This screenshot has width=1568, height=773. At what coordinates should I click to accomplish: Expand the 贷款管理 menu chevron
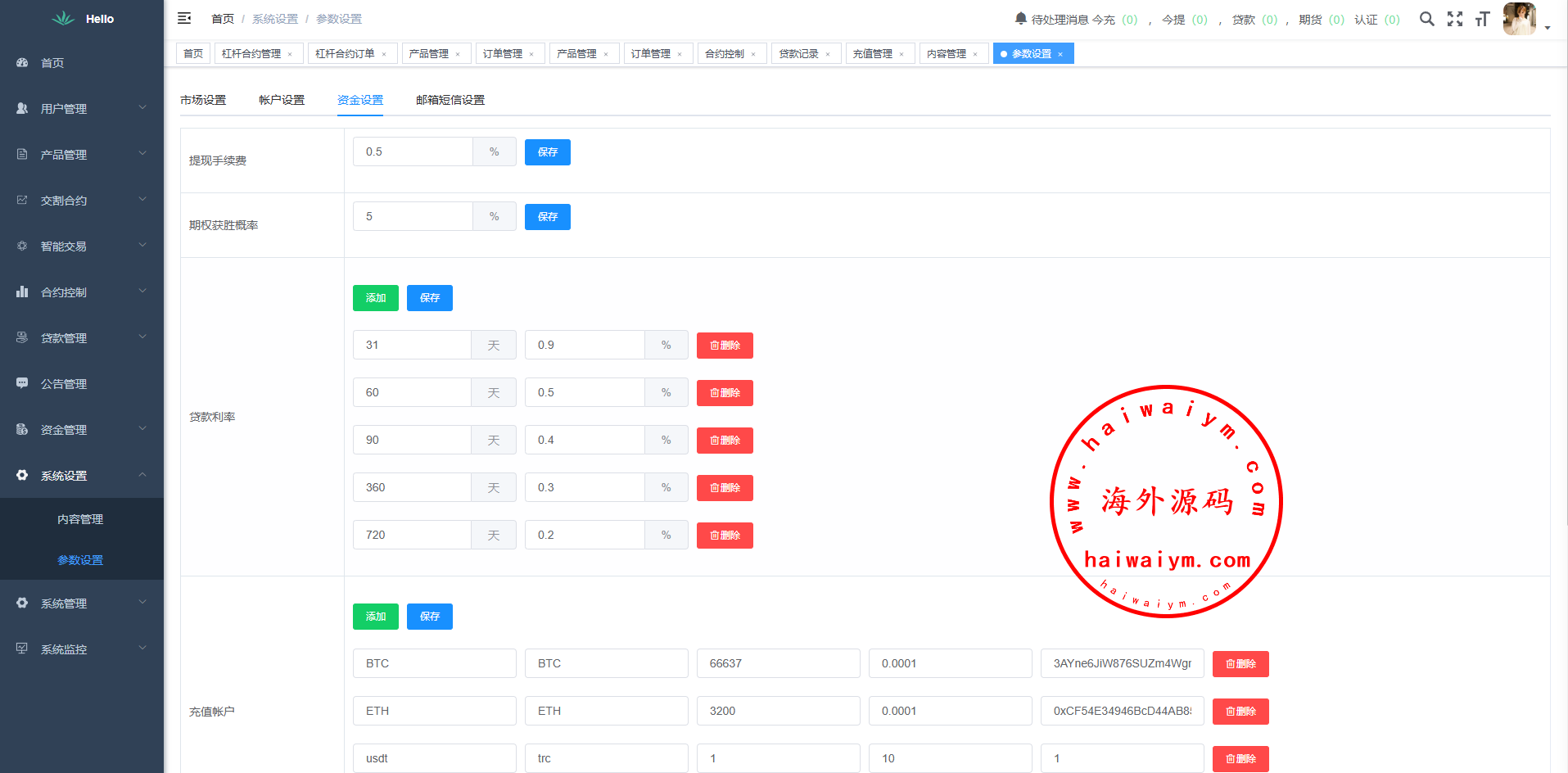point(142,337)
